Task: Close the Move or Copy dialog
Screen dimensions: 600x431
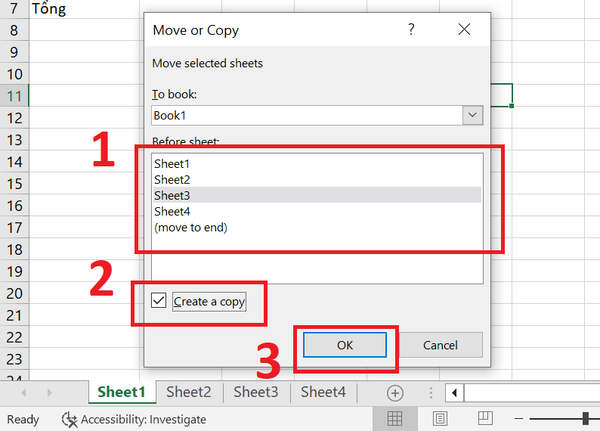Action: point(464,29)
